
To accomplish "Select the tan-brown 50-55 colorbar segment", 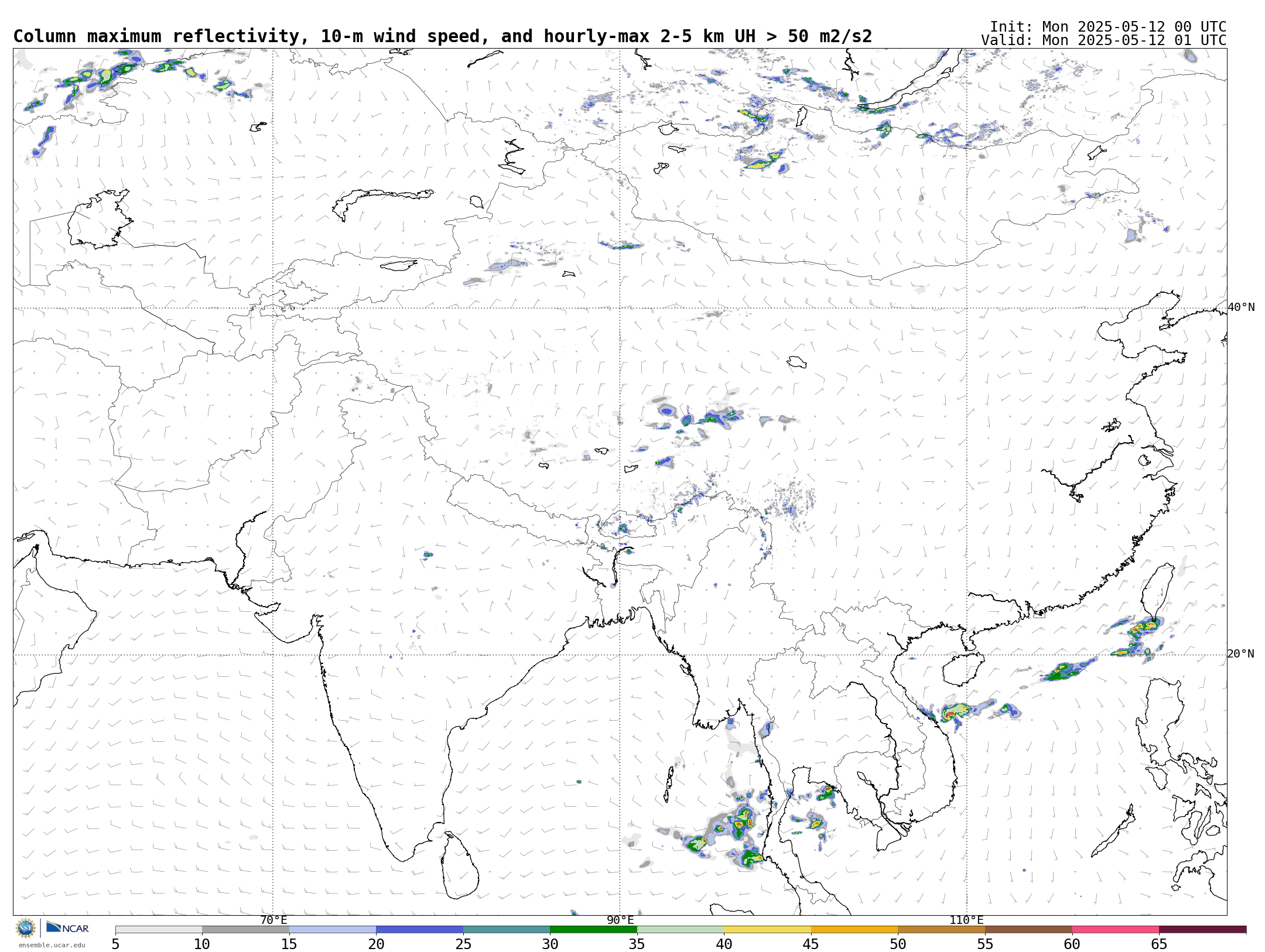I will [x=941, y=930].
